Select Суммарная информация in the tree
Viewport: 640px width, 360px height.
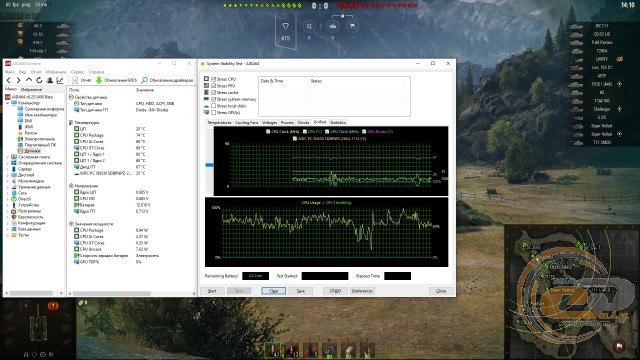pos(41,109)
